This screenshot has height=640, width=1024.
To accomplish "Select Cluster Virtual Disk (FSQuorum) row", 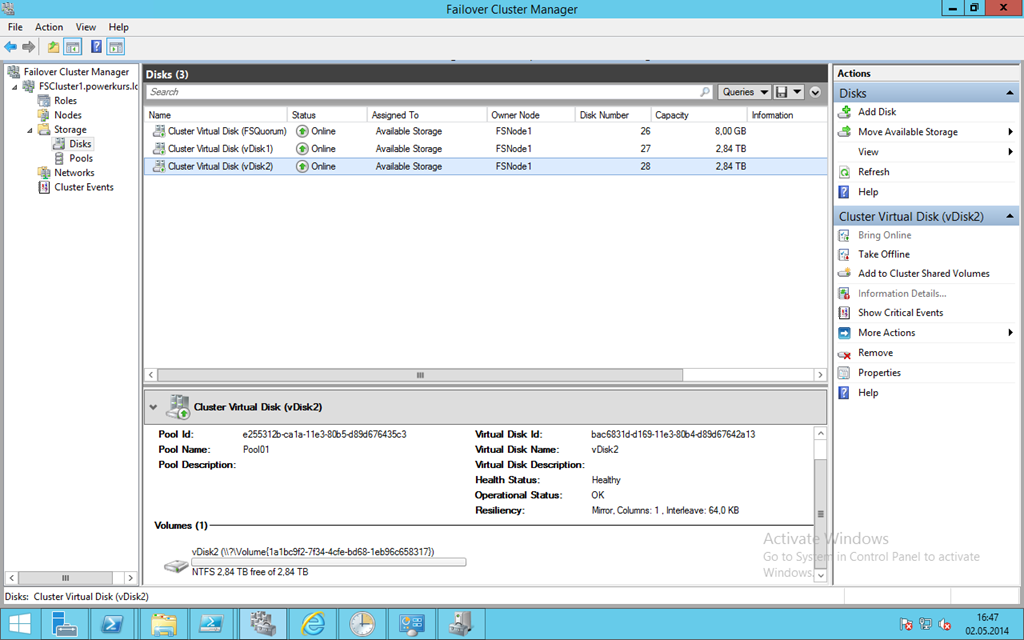I will [485, 131].
